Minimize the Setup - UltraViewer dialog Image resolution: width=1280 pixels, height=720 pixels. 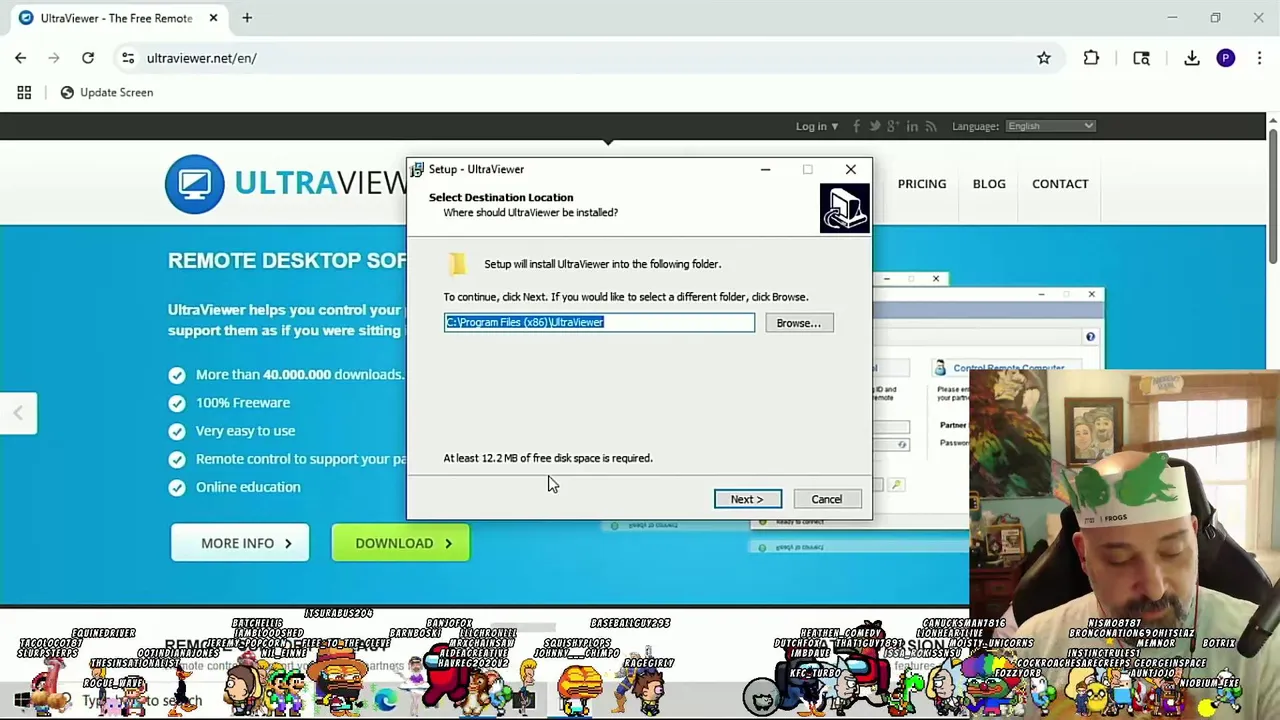pyautogui.click(x=765, y=169)
